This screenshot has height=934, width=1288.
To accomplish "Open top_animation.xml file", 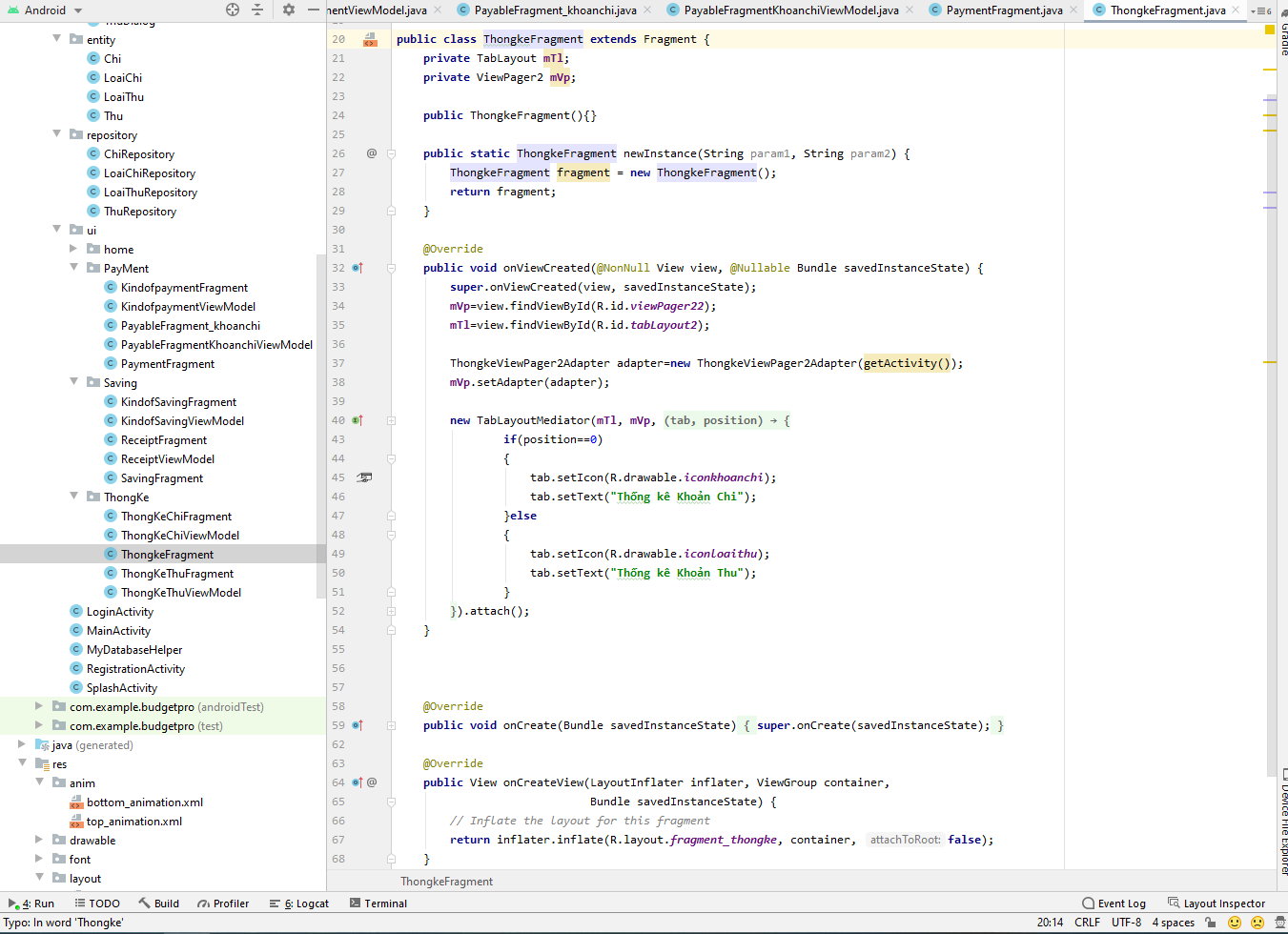I will [x=134, y=821].
